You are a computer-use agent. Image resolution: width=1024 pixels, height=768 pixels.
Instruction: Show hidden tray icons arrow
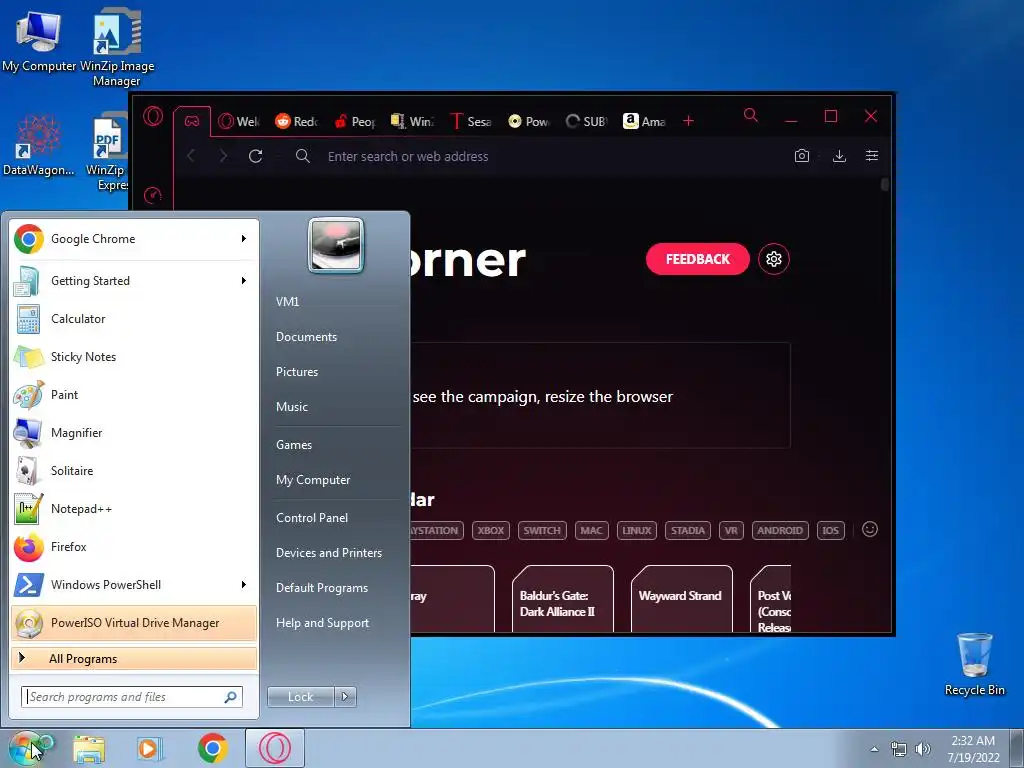[874, 749]
